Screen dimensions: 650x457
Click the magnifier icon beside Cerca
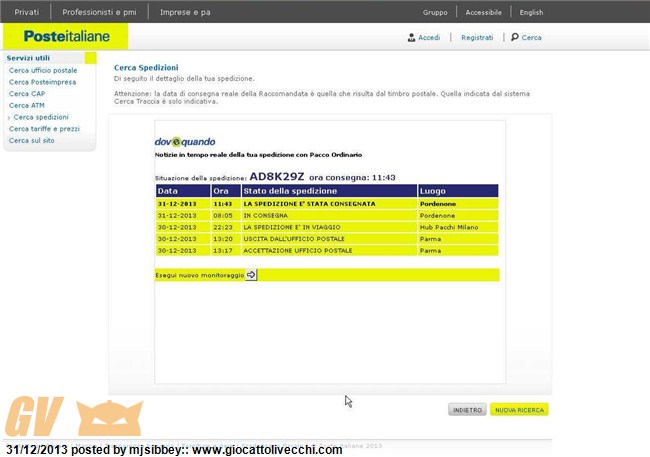click(x=515, y=38)
